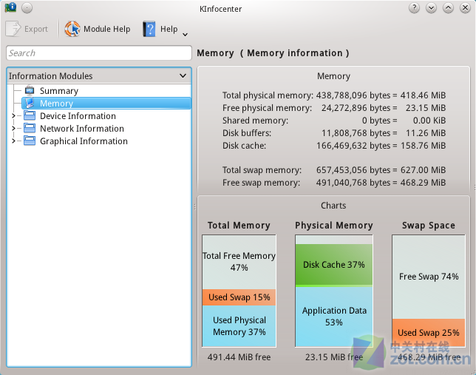Click the Export toolbar button
This screenshot has height=375, width=476.
[x=27, y=29]
